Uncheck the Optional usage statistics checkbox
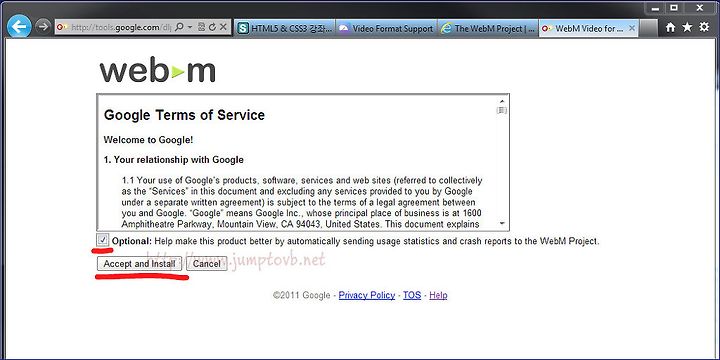 (x=103, y=240)
